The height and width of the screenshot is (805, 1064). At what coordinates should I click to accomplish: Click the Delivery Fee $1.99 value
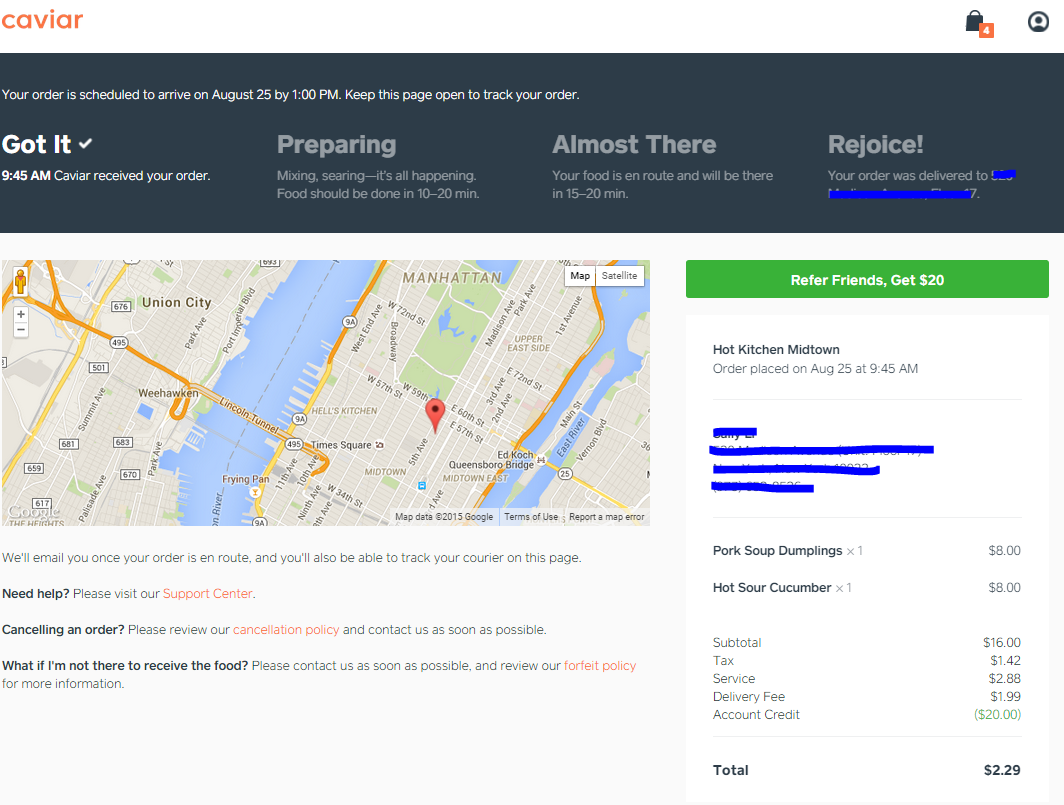[1005, 696]
